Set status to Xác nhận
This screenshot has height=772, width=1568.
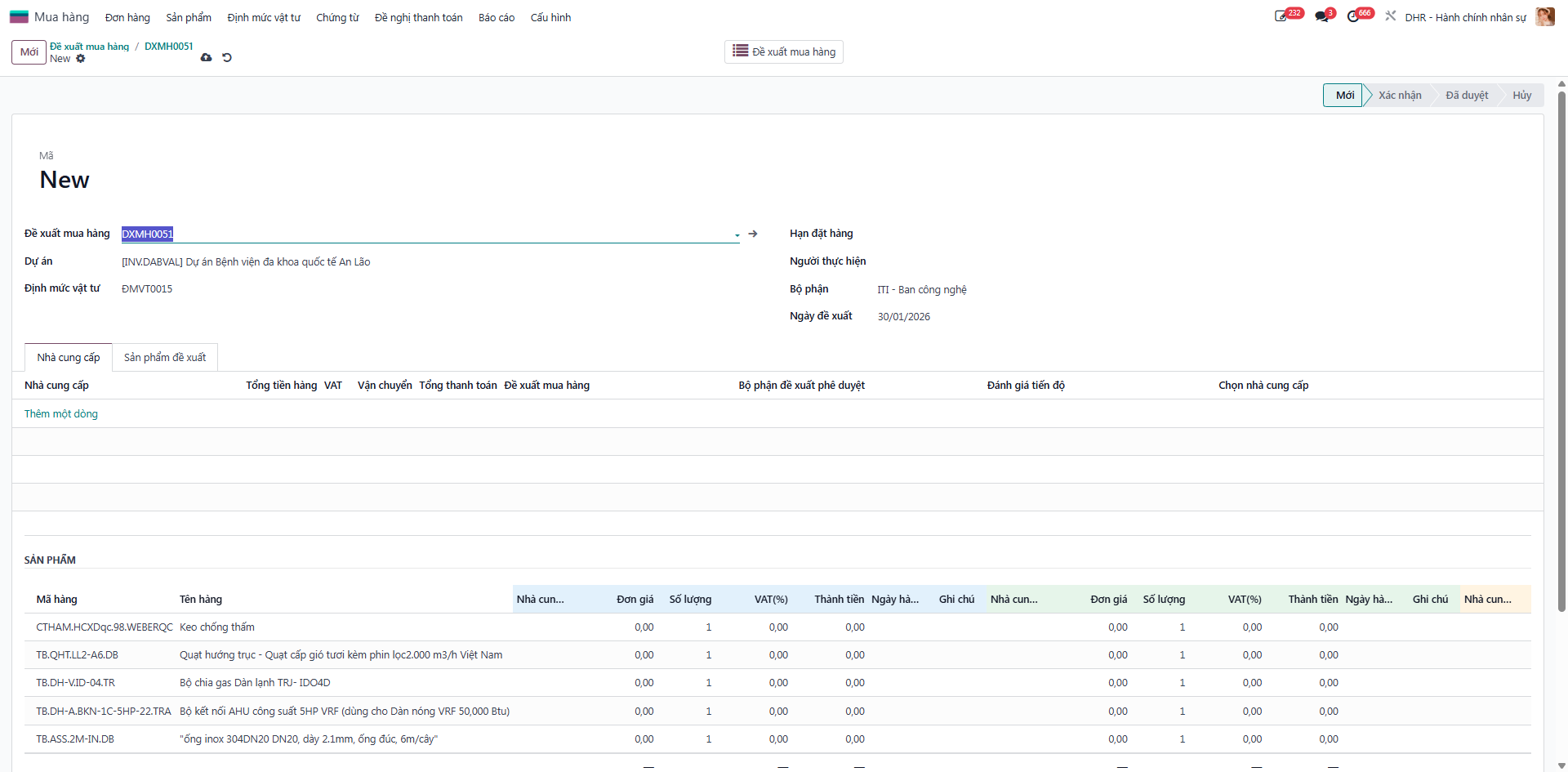click(x=1400, y=96)
